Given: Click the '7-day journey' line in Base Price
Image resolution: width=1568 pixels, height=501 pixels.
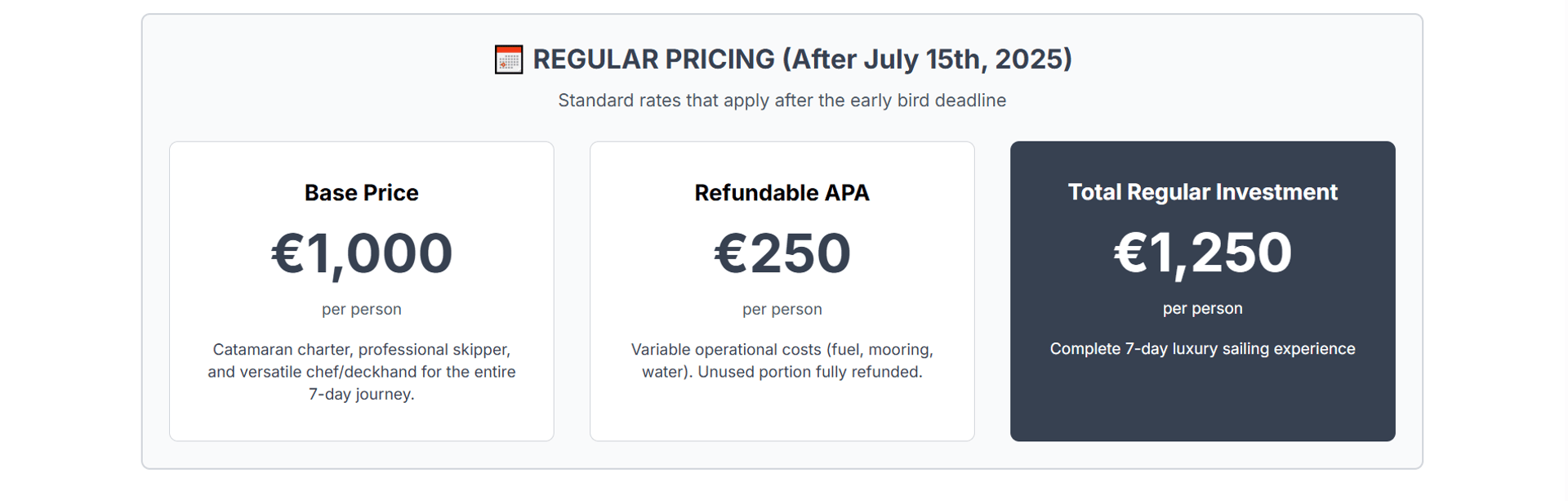Looking at the screenshot, I should tap(362, 394).
